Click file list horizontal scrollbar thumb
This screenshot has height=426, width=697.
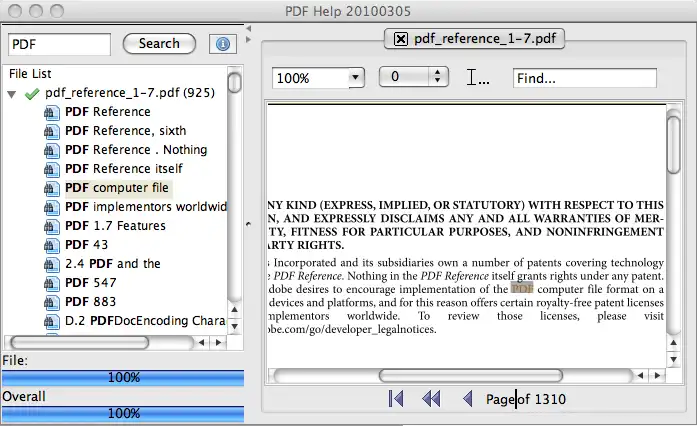click(80, 342)
